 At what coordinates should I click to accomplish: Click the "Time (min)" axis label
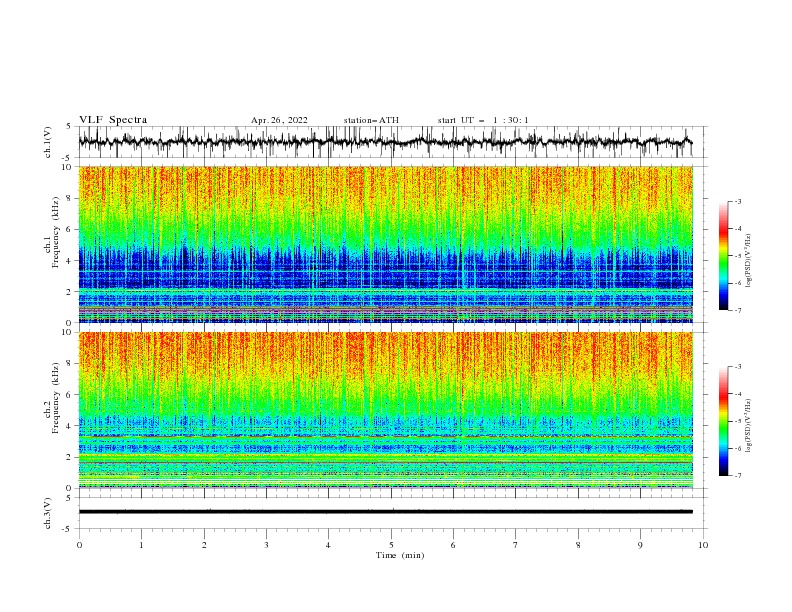400,555
